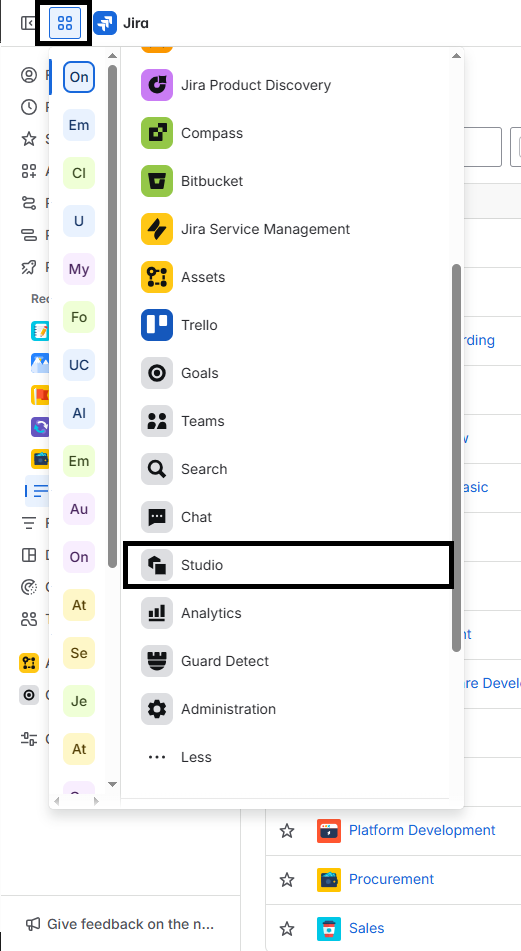
Task: Collapse the app list with Less
Action: (287, 757)
